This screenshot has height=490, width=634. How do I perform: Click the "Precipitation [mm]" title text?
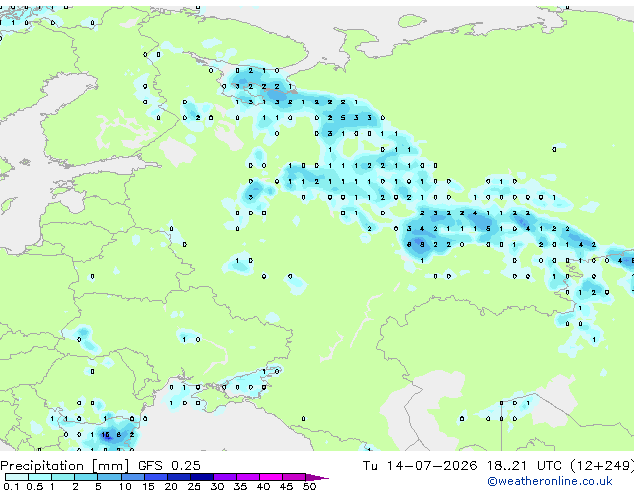[x=65, y=466]
